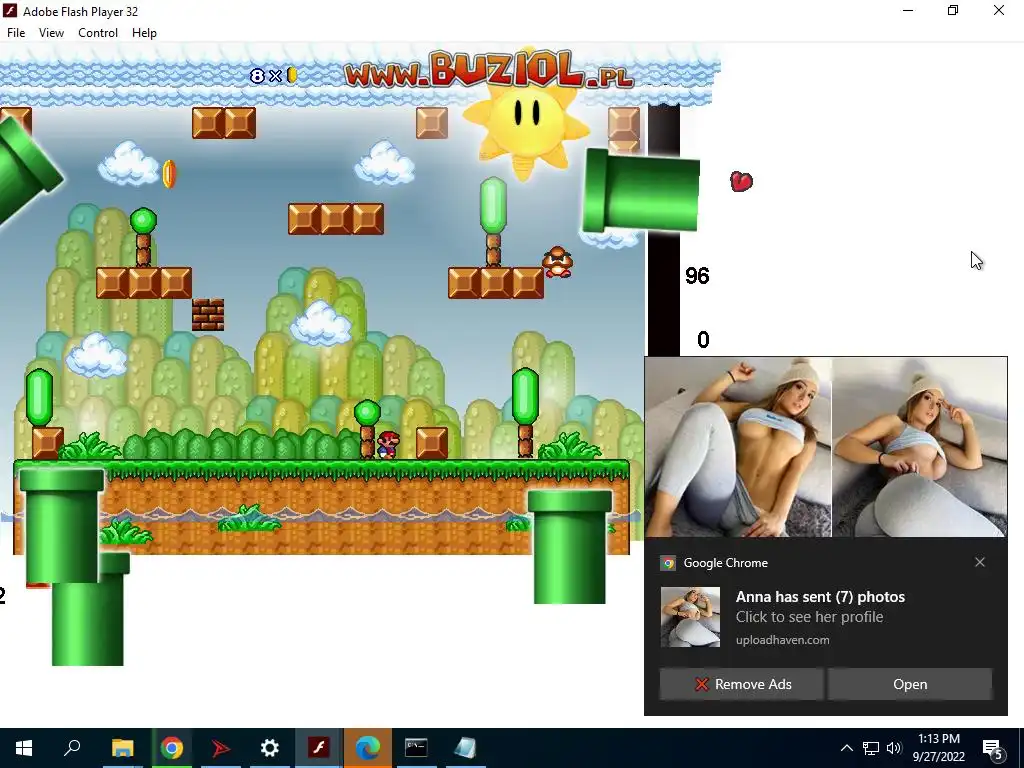The width and height of the screenshot is (1024, 768).
Task: Click the www.BUZIOL.pl logo
Action: coord(488,70)
